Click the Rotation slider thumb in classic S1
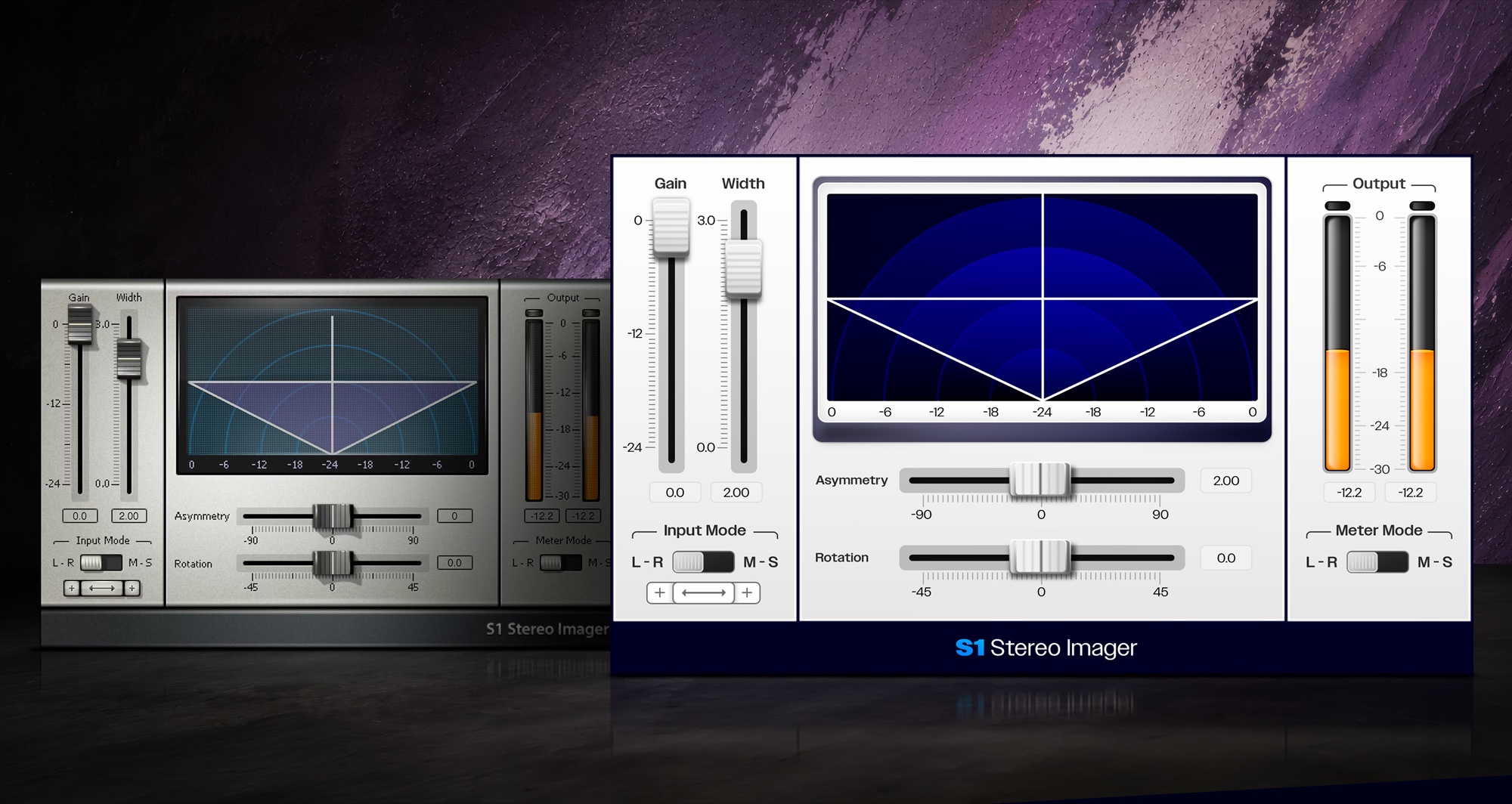Image resolution: width=1512 pixels, height=804 pixels. 333,563
